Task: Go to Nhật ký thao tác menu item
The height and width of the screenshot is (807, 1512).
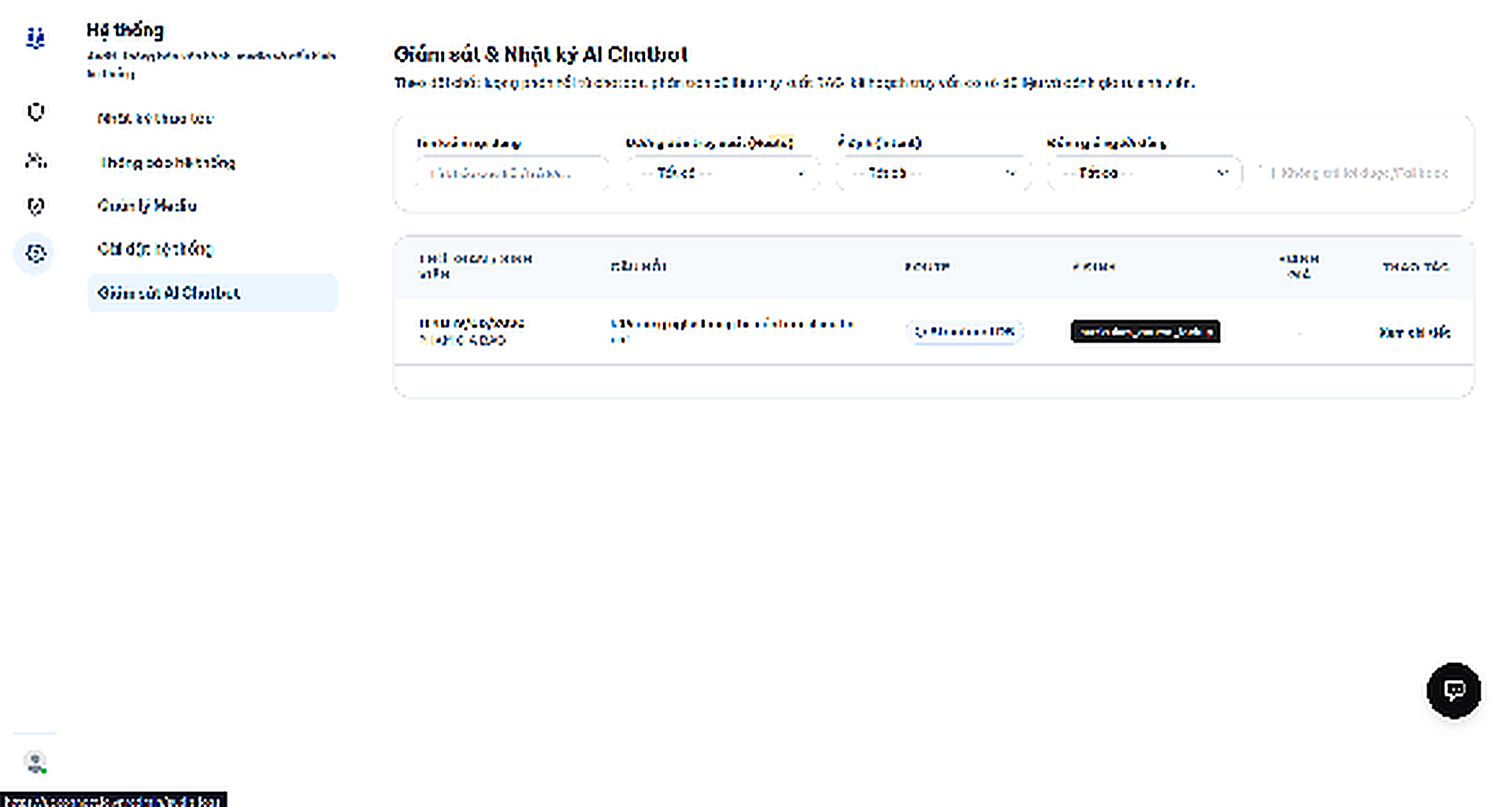Action: tap(213, 118)
